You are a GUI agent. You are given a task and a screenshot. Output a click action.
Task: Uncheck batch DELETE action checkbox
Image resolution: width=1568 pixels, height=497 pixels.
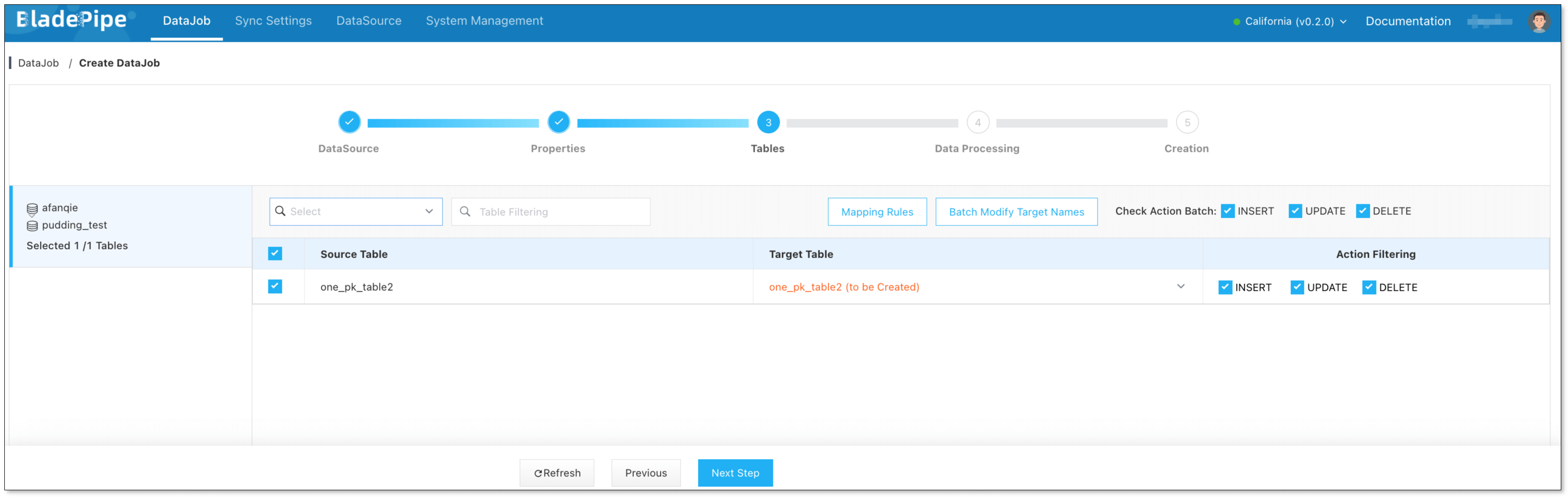point(1362,211)
